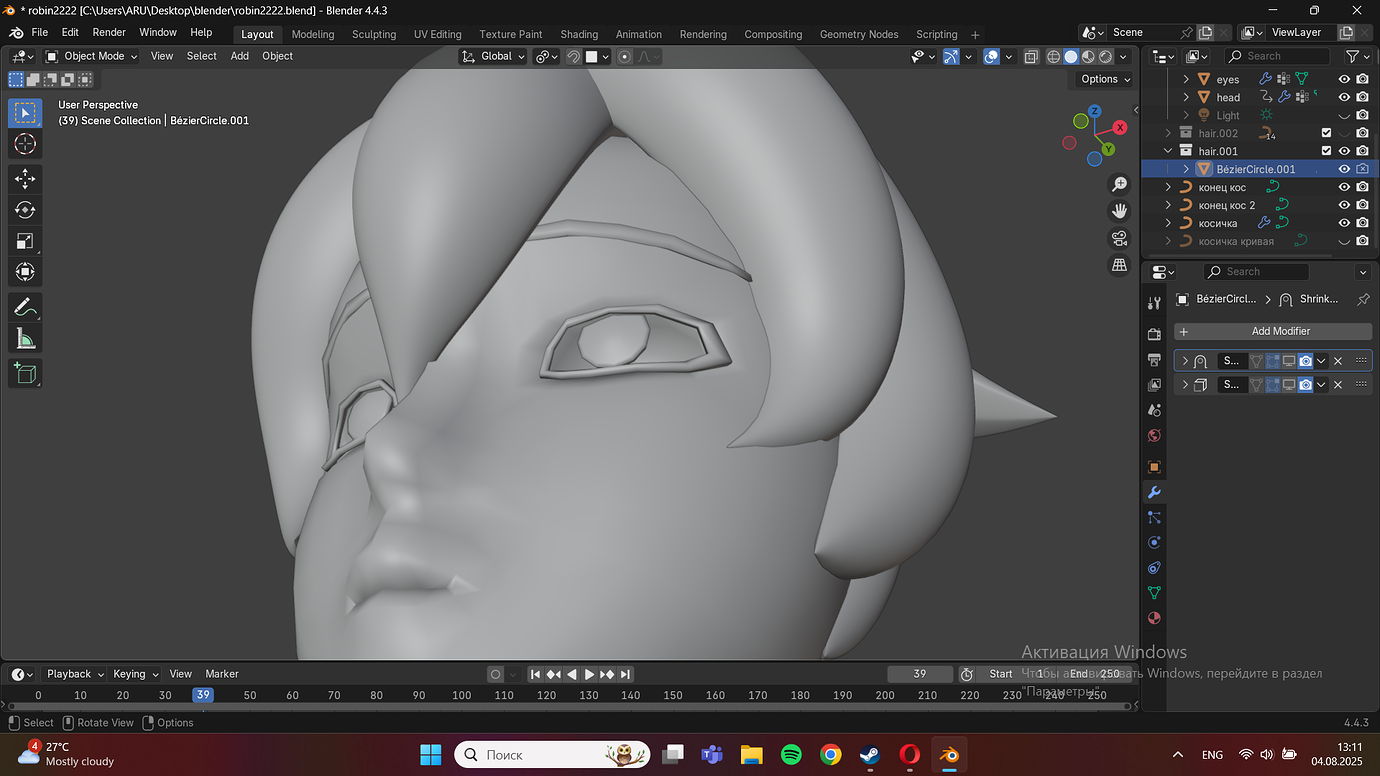The height and width of the screenshot is (776, 1380).
Task: Open the Modifiers wrench properties tab
Action: click(1154, 492)
